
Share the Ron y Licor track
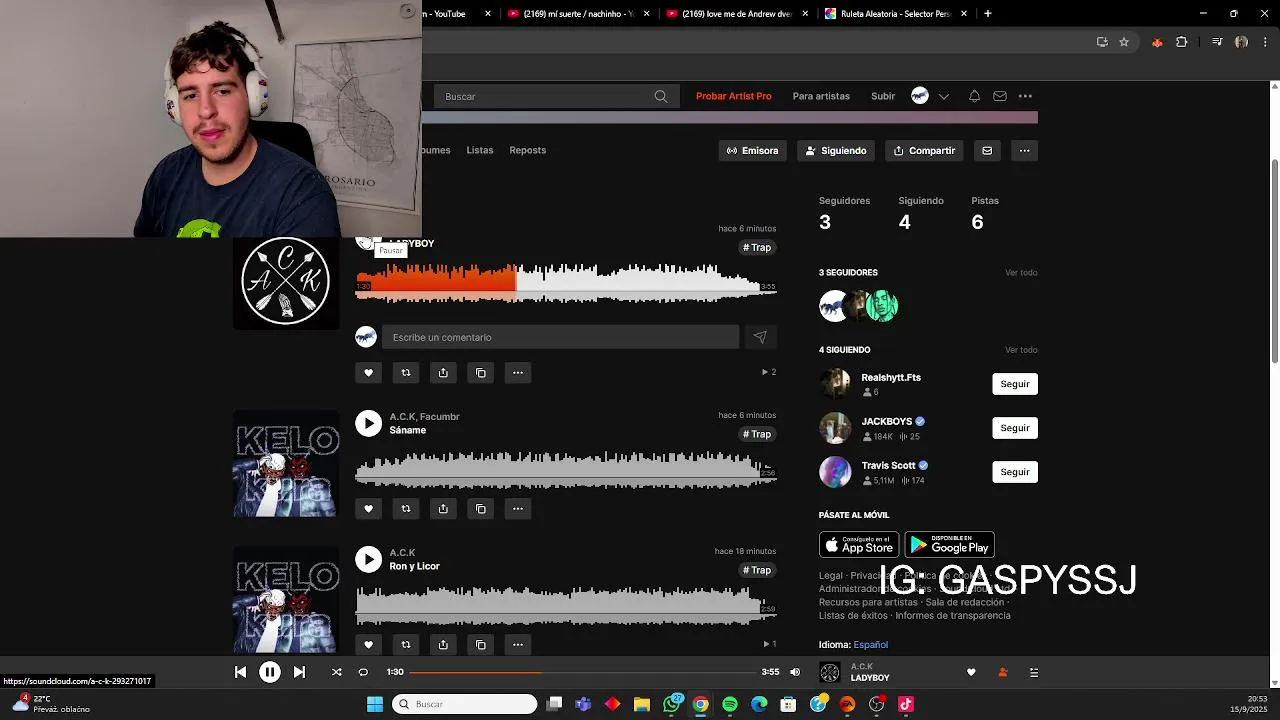coord(443,645)
